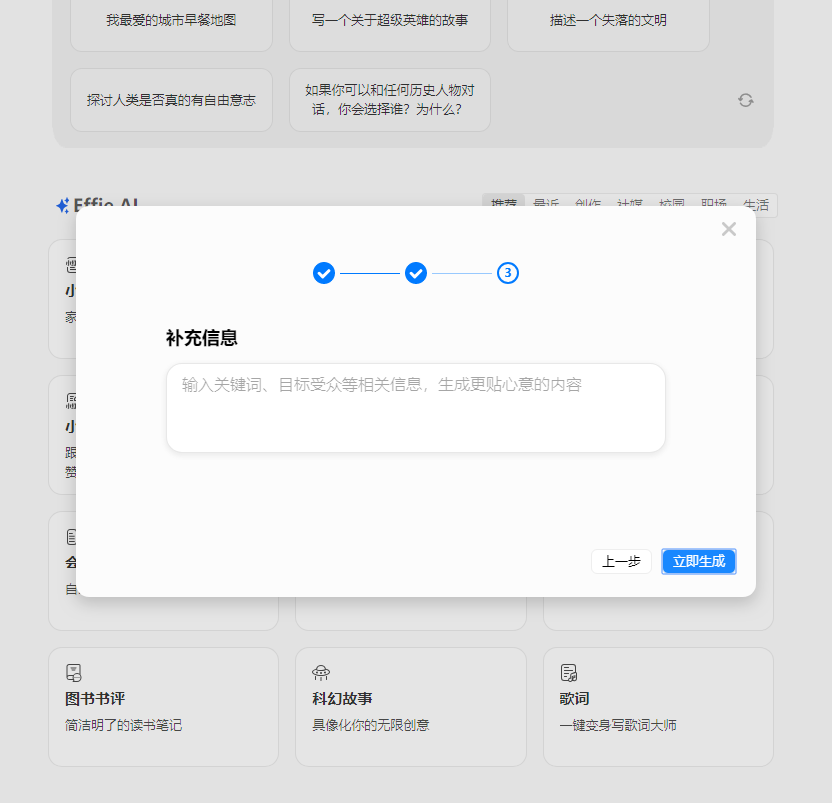
Task: Click the UFO icon on the 科幻故事 card
Action: pyautogui.click(x=320, y=672)
